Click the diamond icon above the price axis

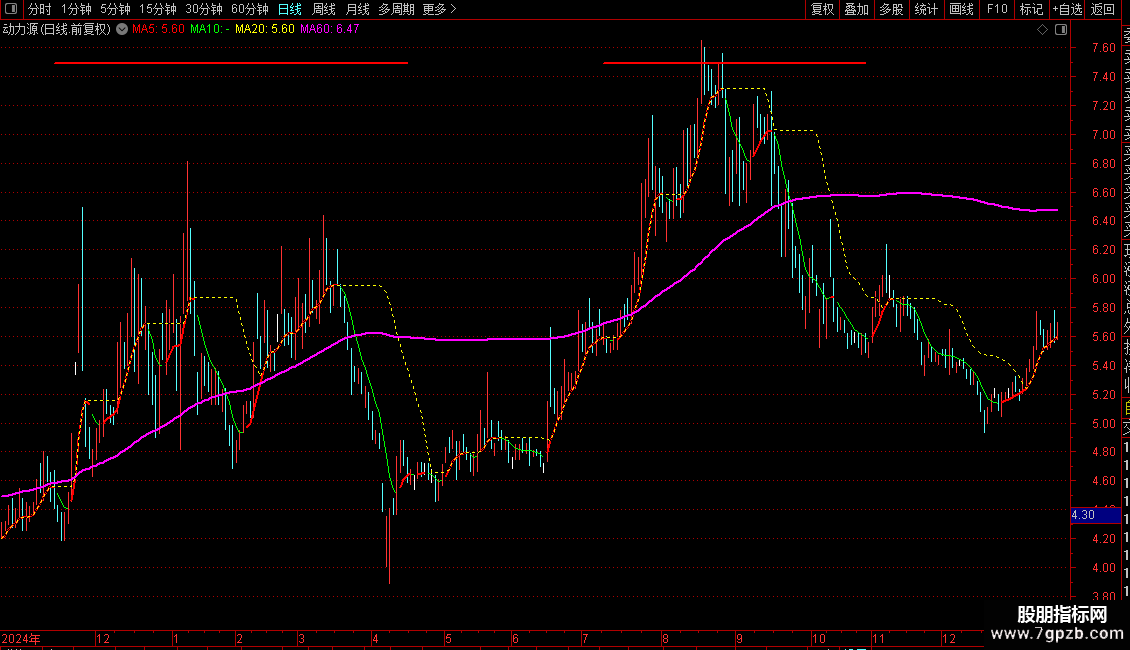point(1042,30)
